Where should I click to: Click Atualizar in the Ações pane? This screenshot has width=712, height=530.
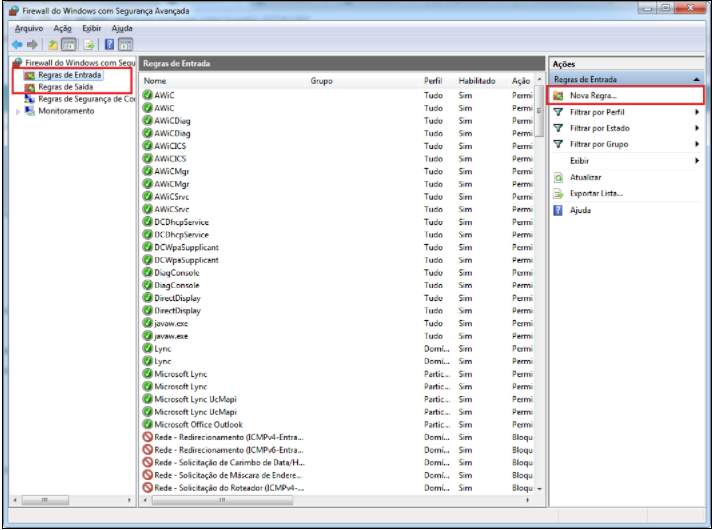click(x=585, y=178)
